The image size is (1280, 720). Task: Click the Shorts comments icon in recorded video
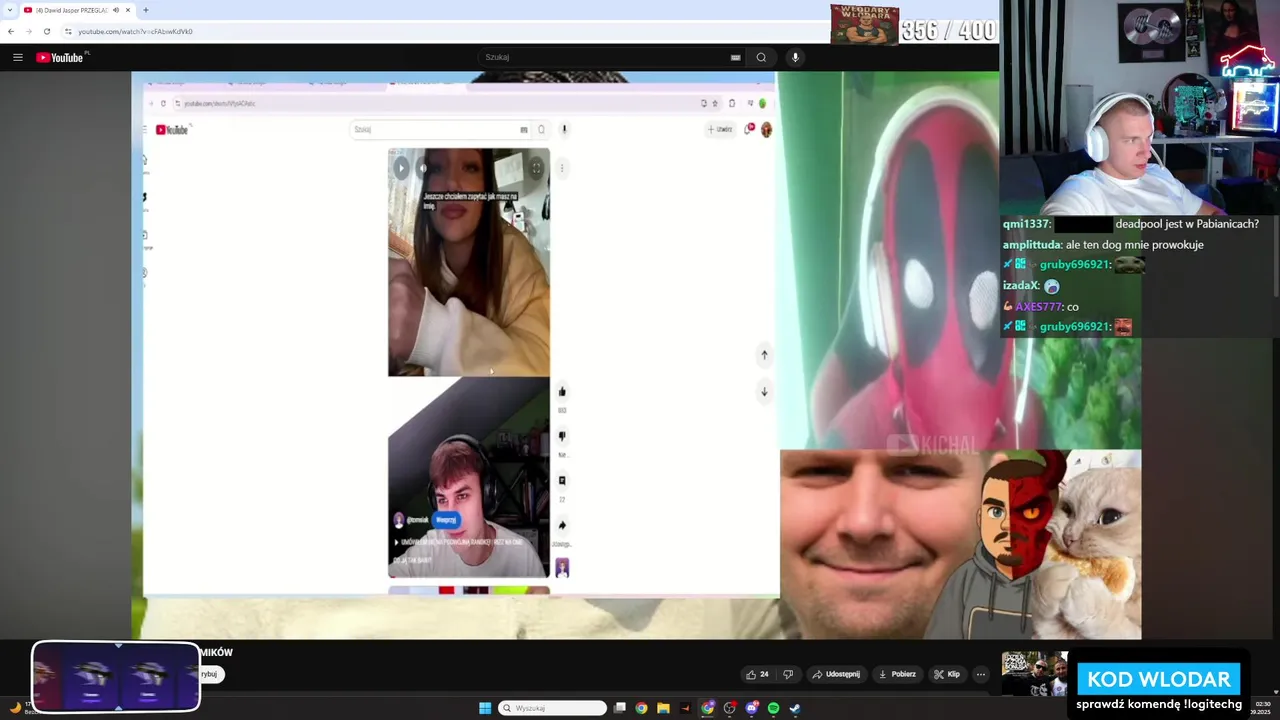[562, 481]
